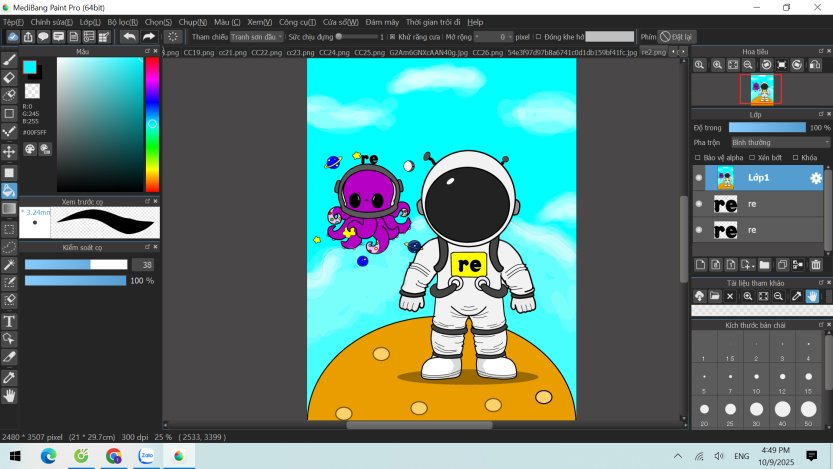
Task: Open the add-layer dropdown arrow icon
Action: click(x=747, y=265)
